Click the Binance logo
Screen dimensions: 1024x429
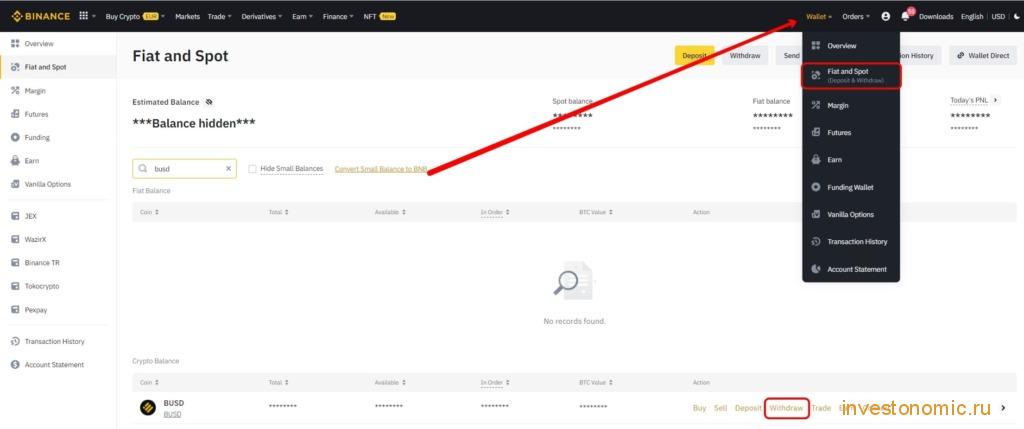pyautogui.click(x=41, y=16)
